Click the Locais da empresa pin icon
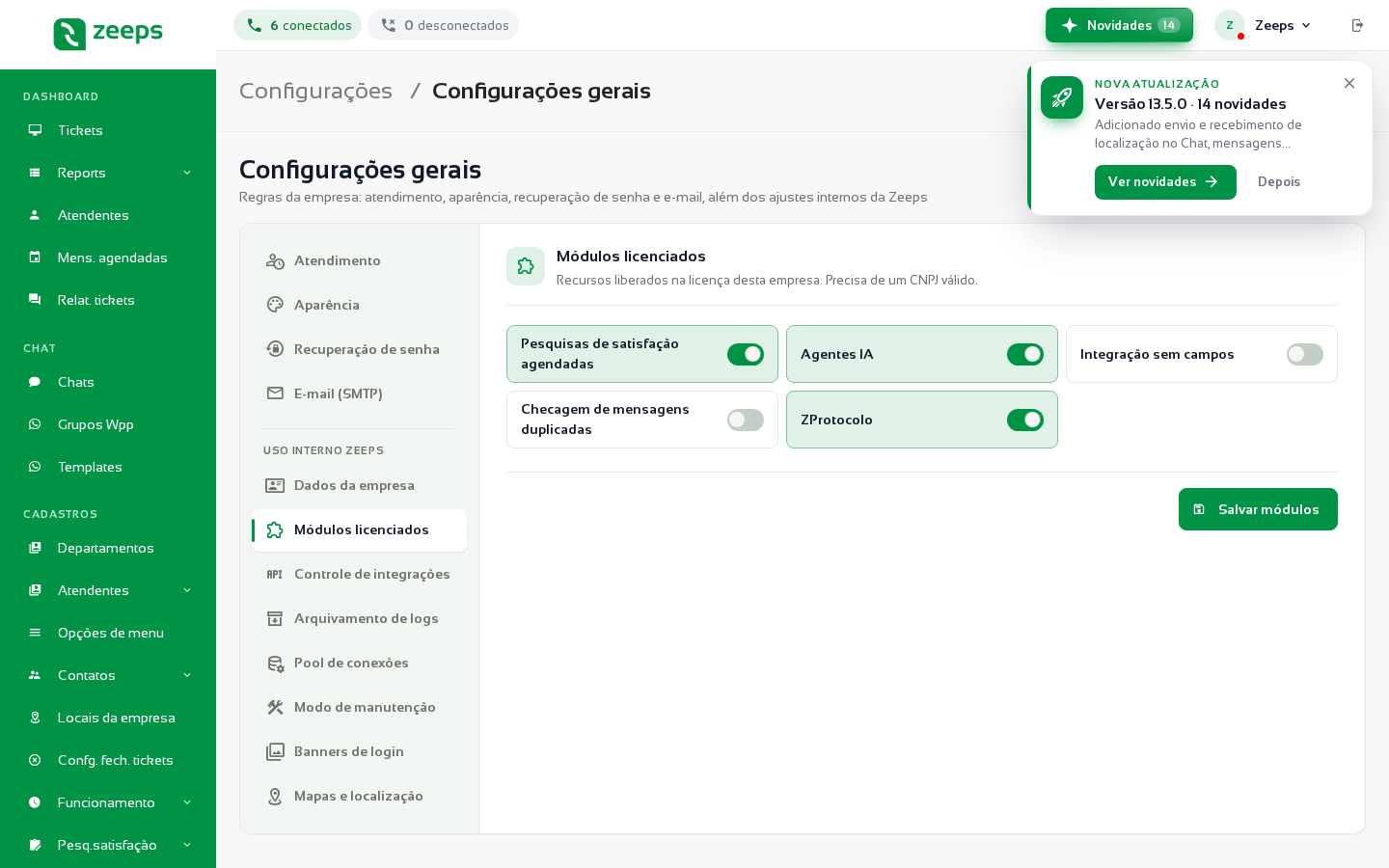 pyautogui.click(x=35, y=718)
